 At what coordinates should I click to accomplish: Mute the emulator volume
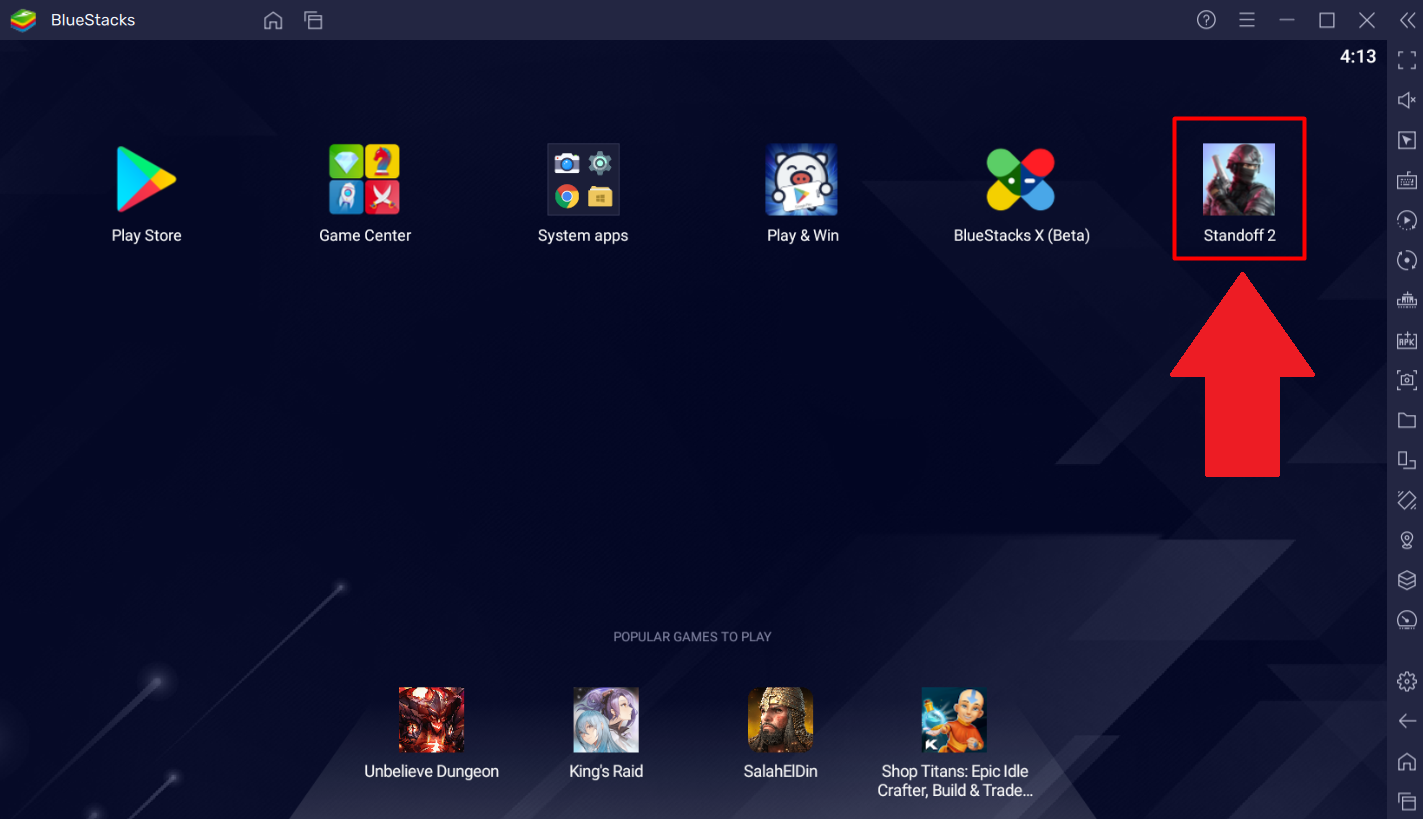1406,100
